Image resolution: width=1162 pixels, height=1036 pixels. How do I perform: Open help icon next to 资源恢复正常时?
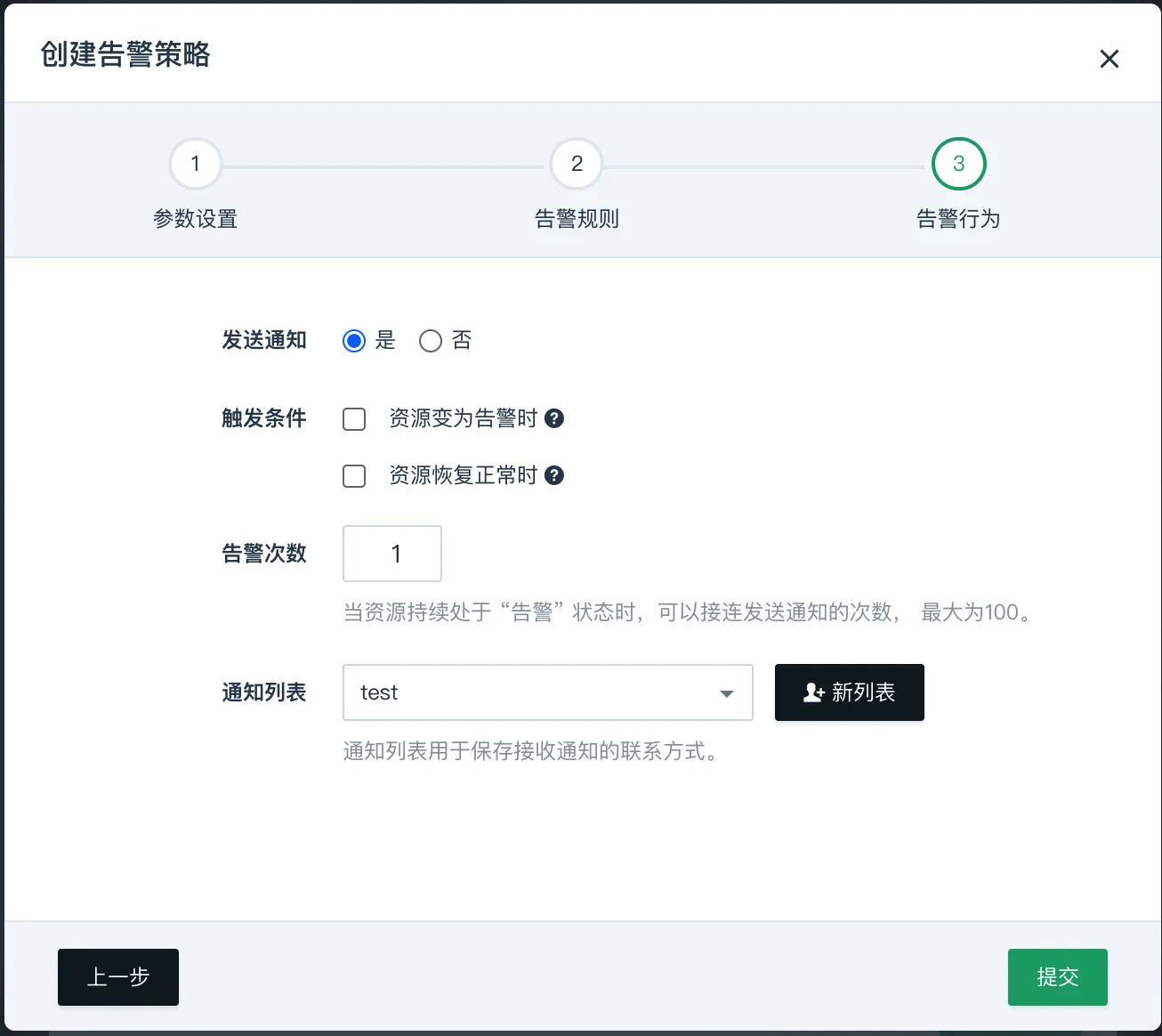554,475
